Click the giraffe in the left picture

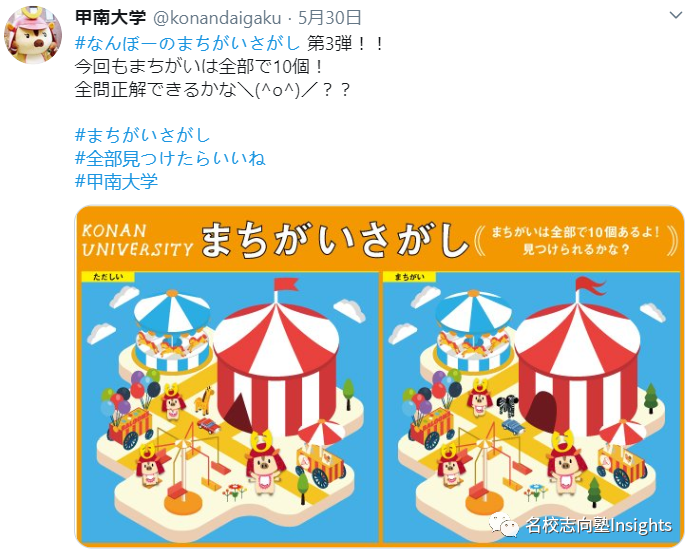click(x=204, y=400)
